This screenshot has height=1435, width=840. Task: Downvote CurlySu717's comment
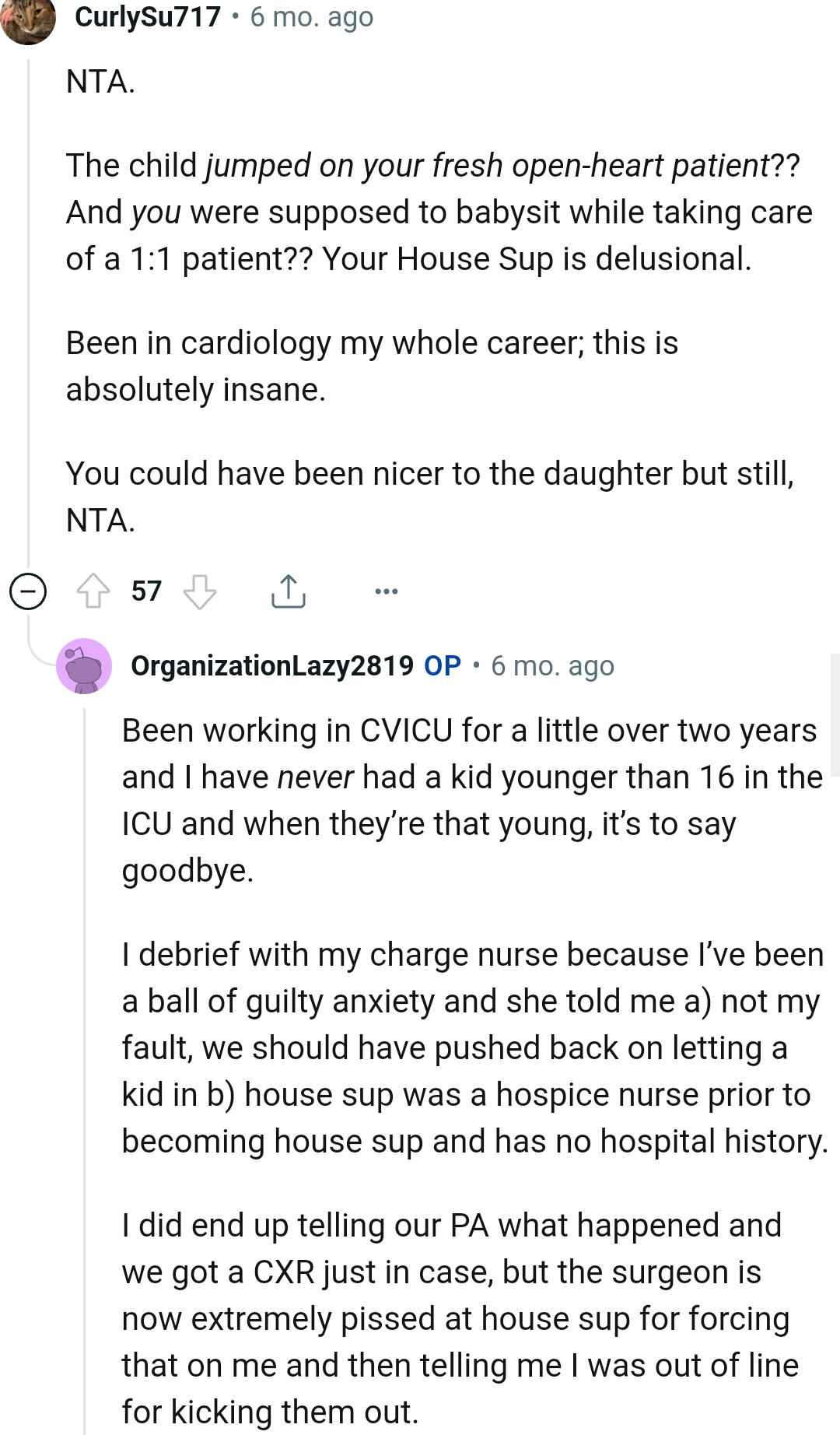click(199, 591)
